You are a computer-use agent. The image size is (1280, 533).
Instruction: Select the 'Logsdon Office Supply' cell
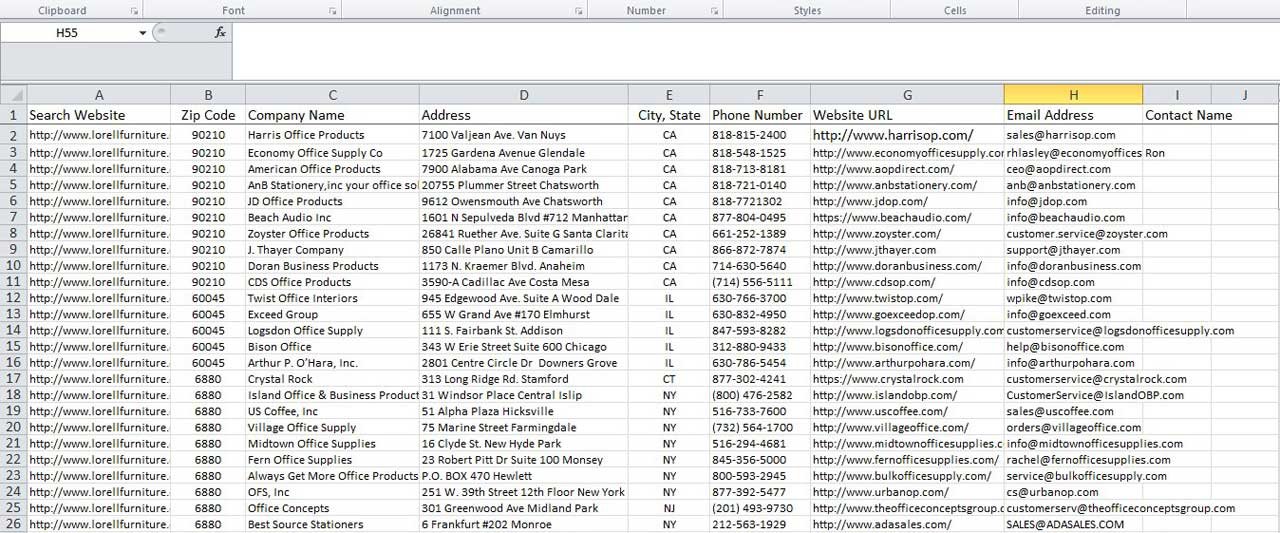(332, 330)
